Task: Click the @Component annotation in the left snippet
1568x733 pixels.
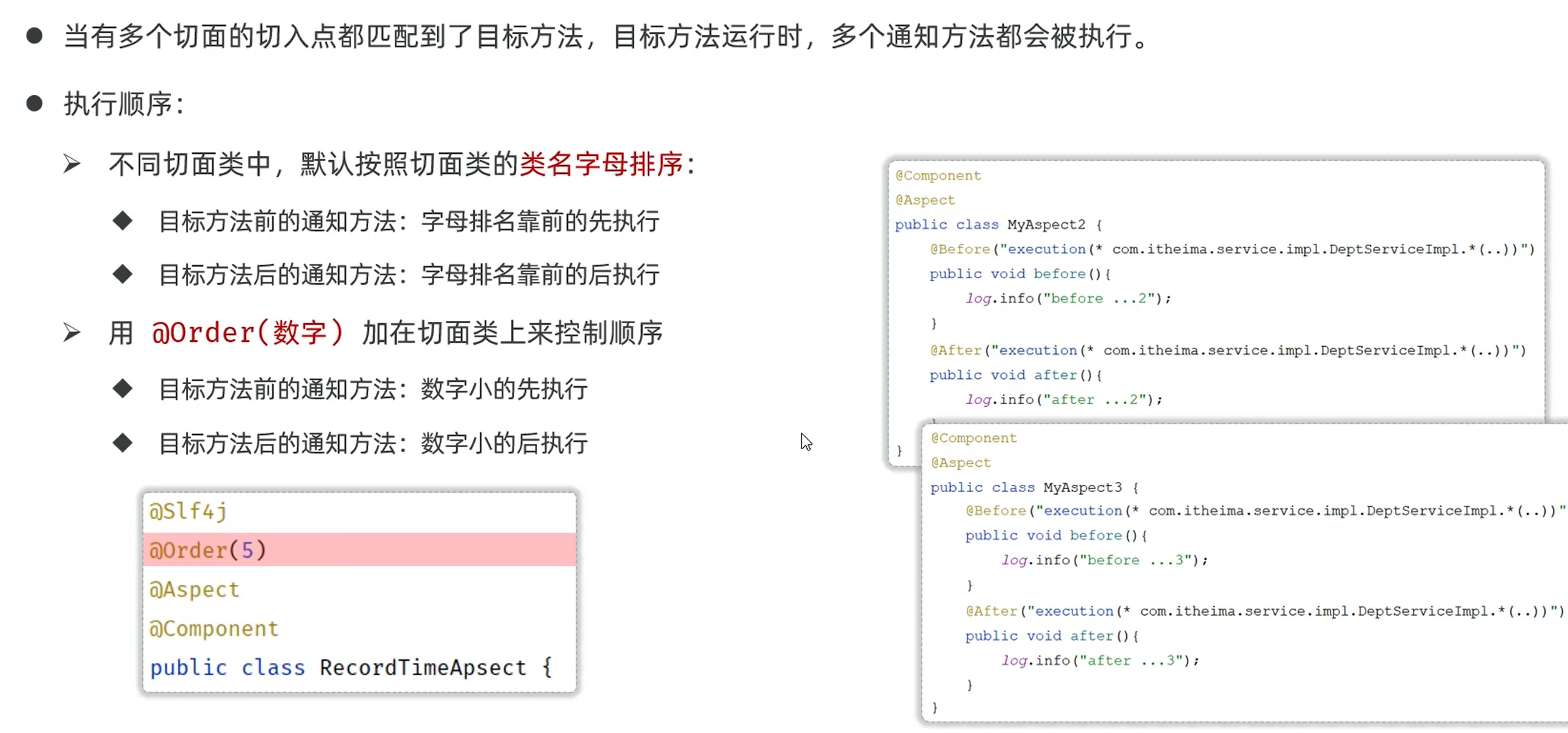Action: (x=214, y=629)
